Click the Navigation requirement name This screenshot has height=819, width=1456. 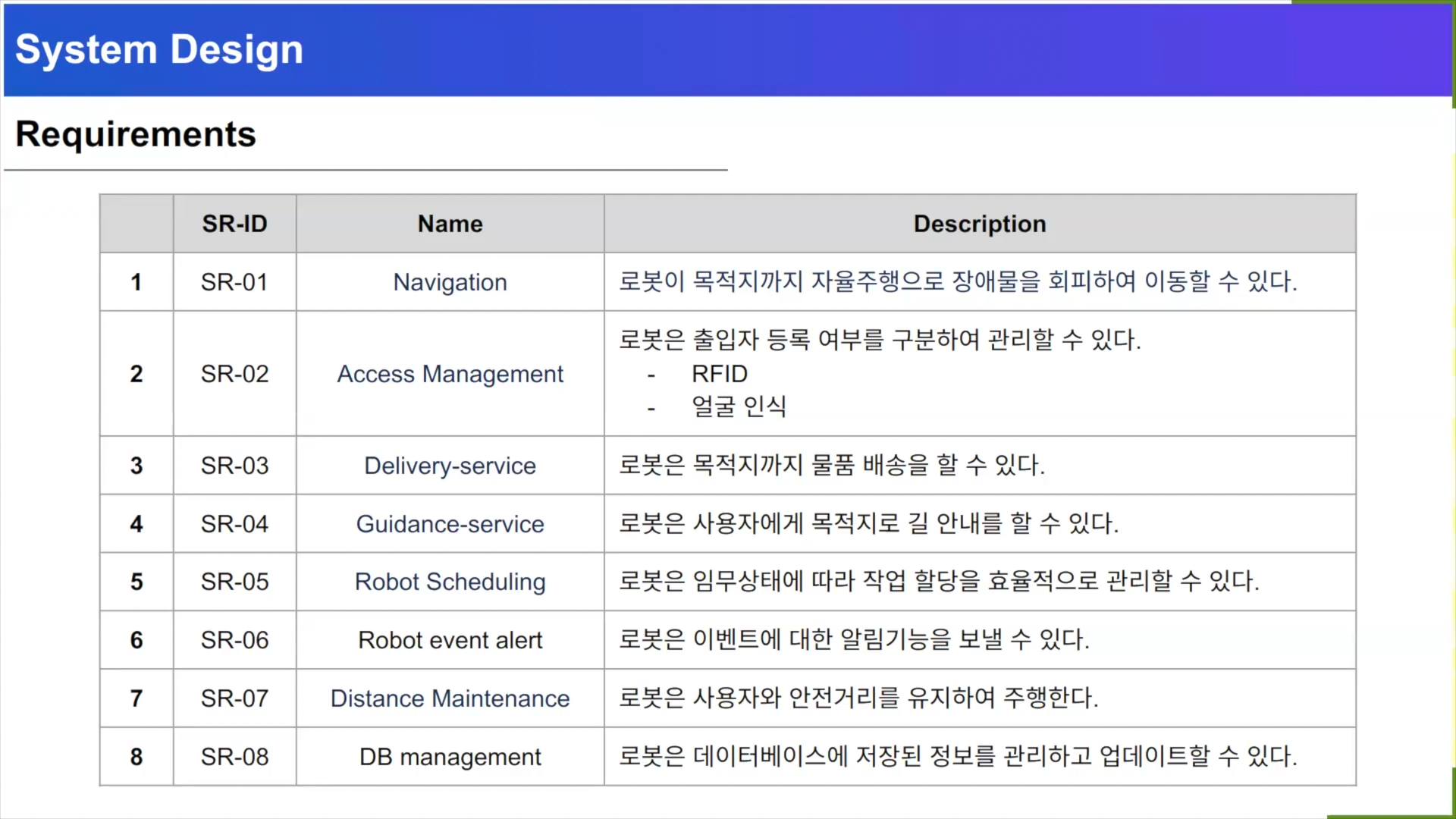tap(450, 282)
